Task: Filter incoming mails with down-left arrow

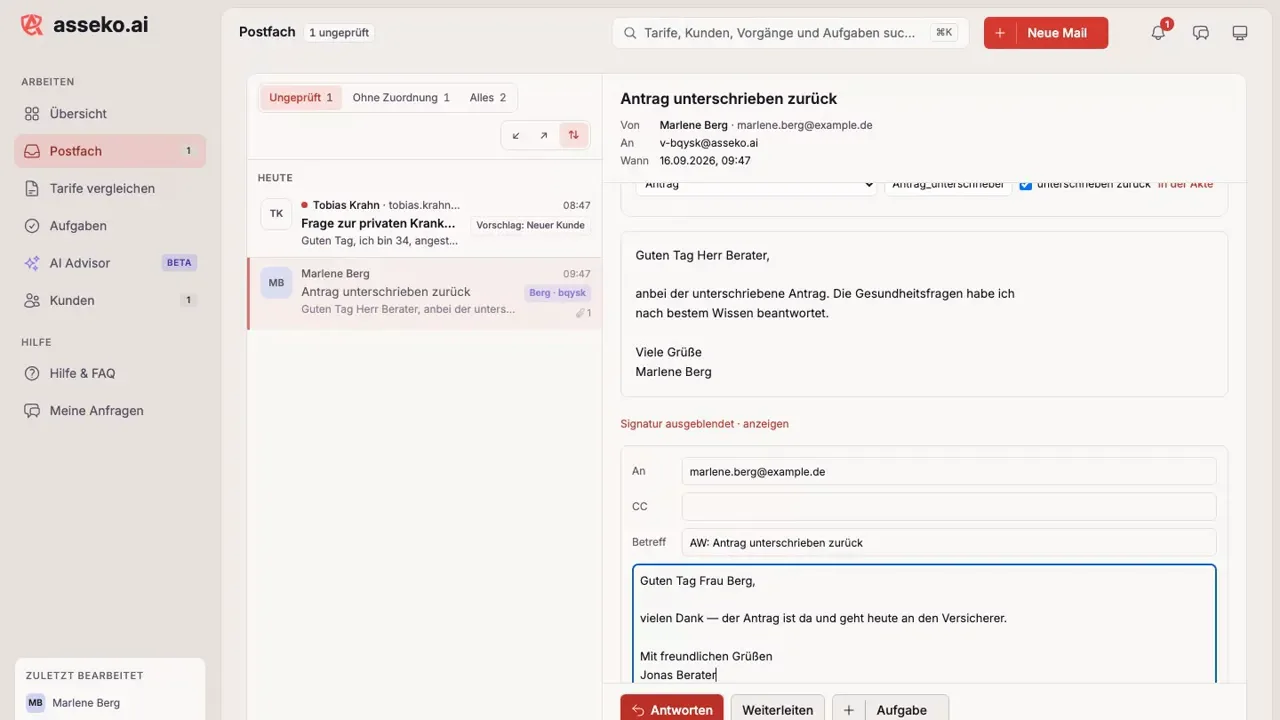Action: click(x=516, y=135)
